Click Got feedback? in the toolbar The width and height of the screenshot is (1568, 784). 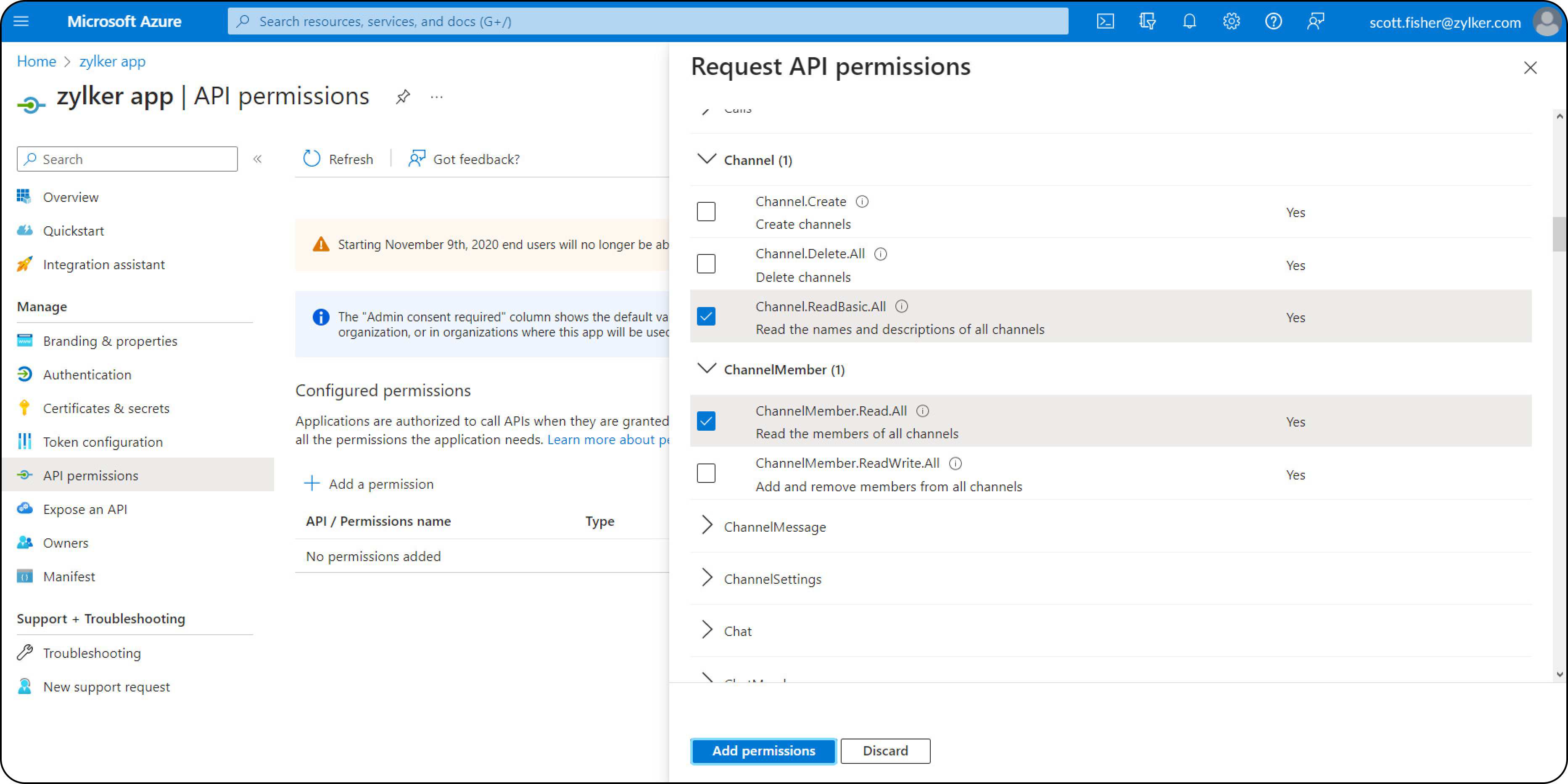(x=464, y=159)
